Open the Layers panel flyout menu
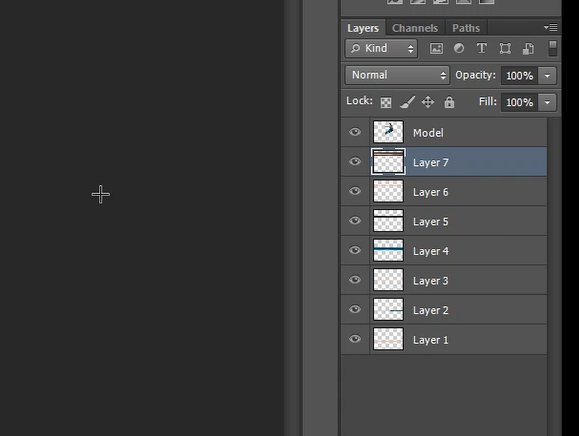 pos(551,27)
